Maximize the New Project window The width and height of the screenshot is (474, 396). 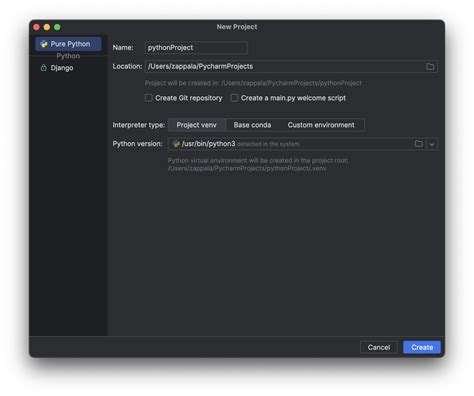pos(57,27)
